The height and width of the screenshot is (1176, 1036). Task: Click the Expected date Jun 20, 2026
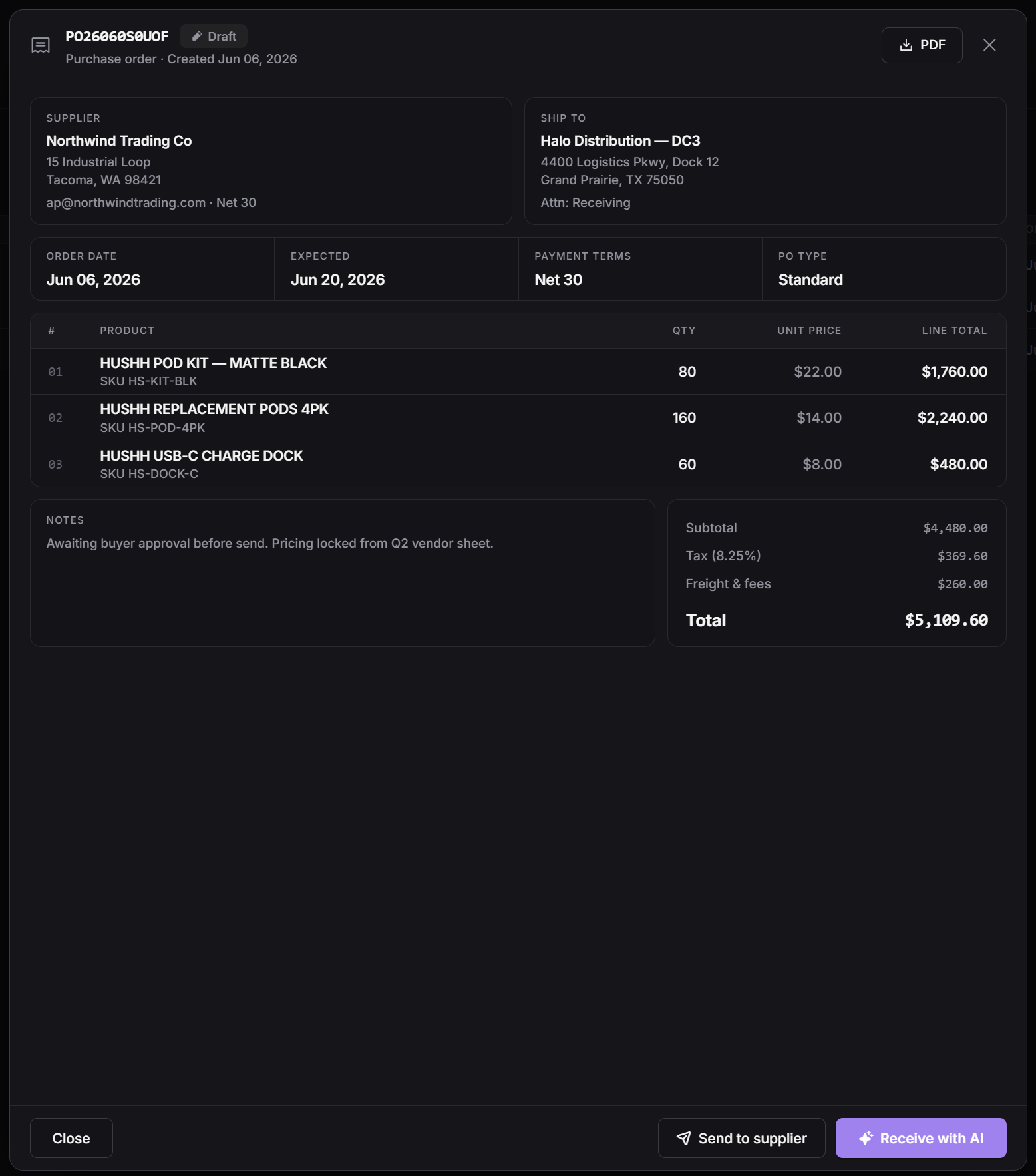[337, 280]
